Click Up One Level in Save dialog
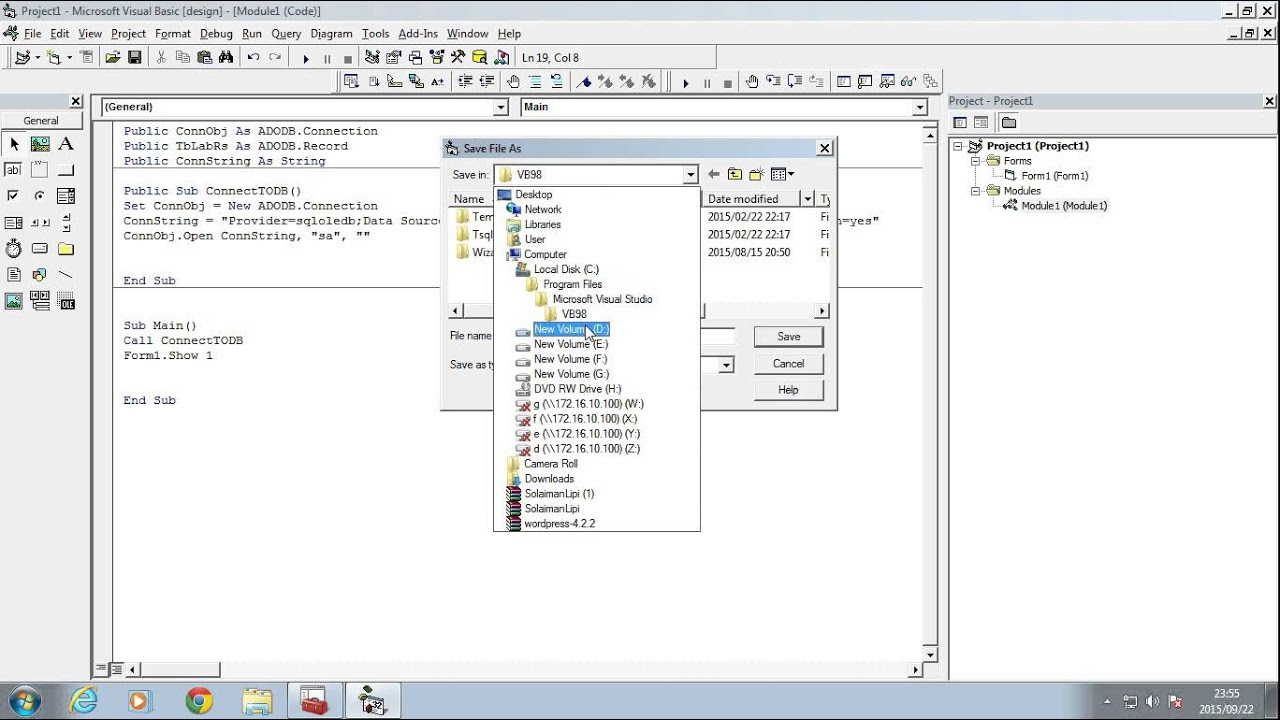The height and width of the screenshot is (720, 1280). (735, 174)
